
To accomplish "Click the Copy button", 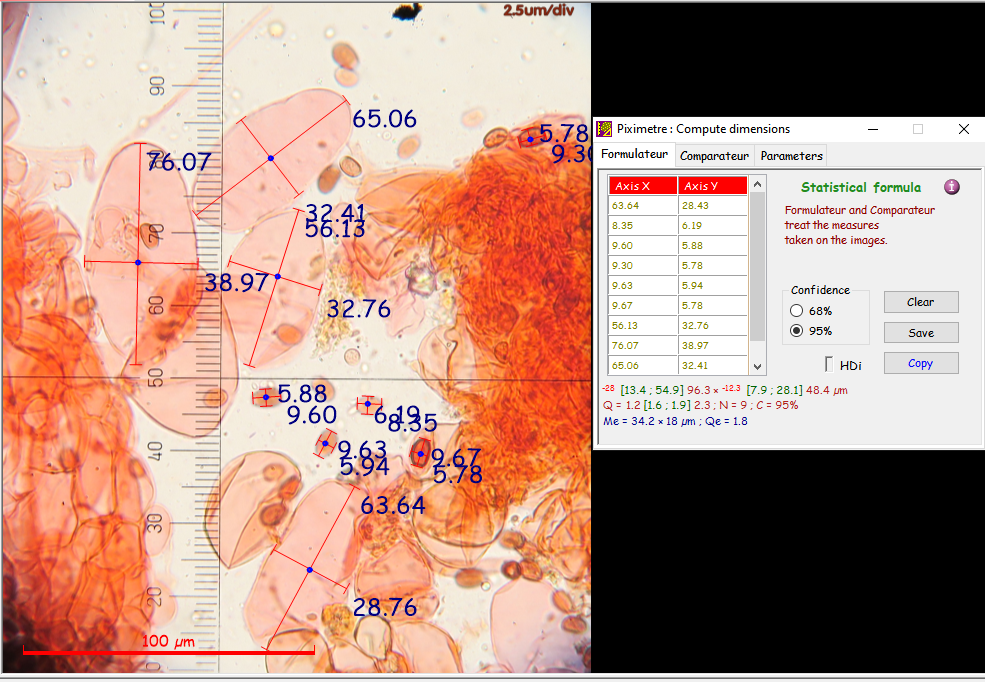I will [x=920, y=363].
